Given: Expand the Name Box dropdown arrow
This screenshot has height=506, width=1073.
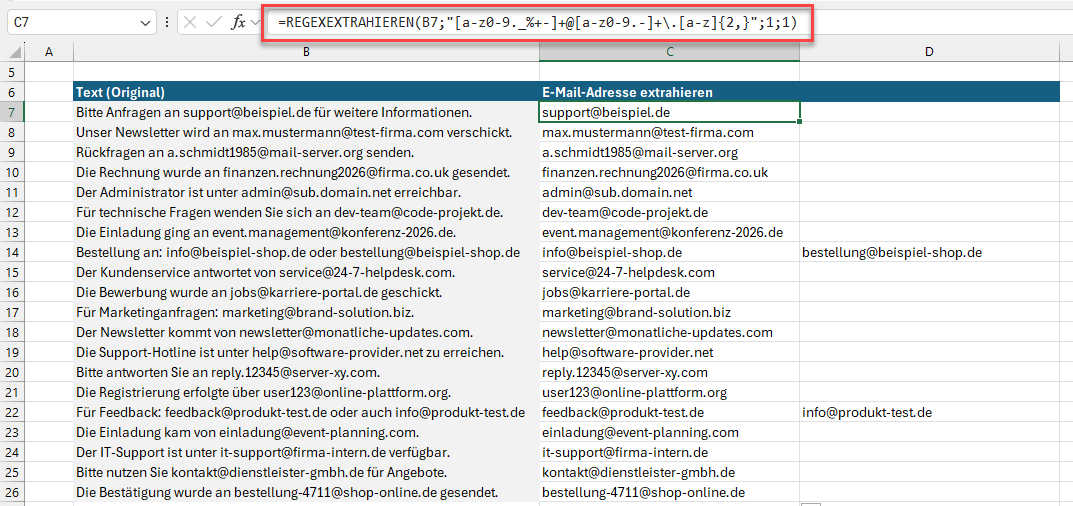Looking at the screenshot, I should (147, 21).
